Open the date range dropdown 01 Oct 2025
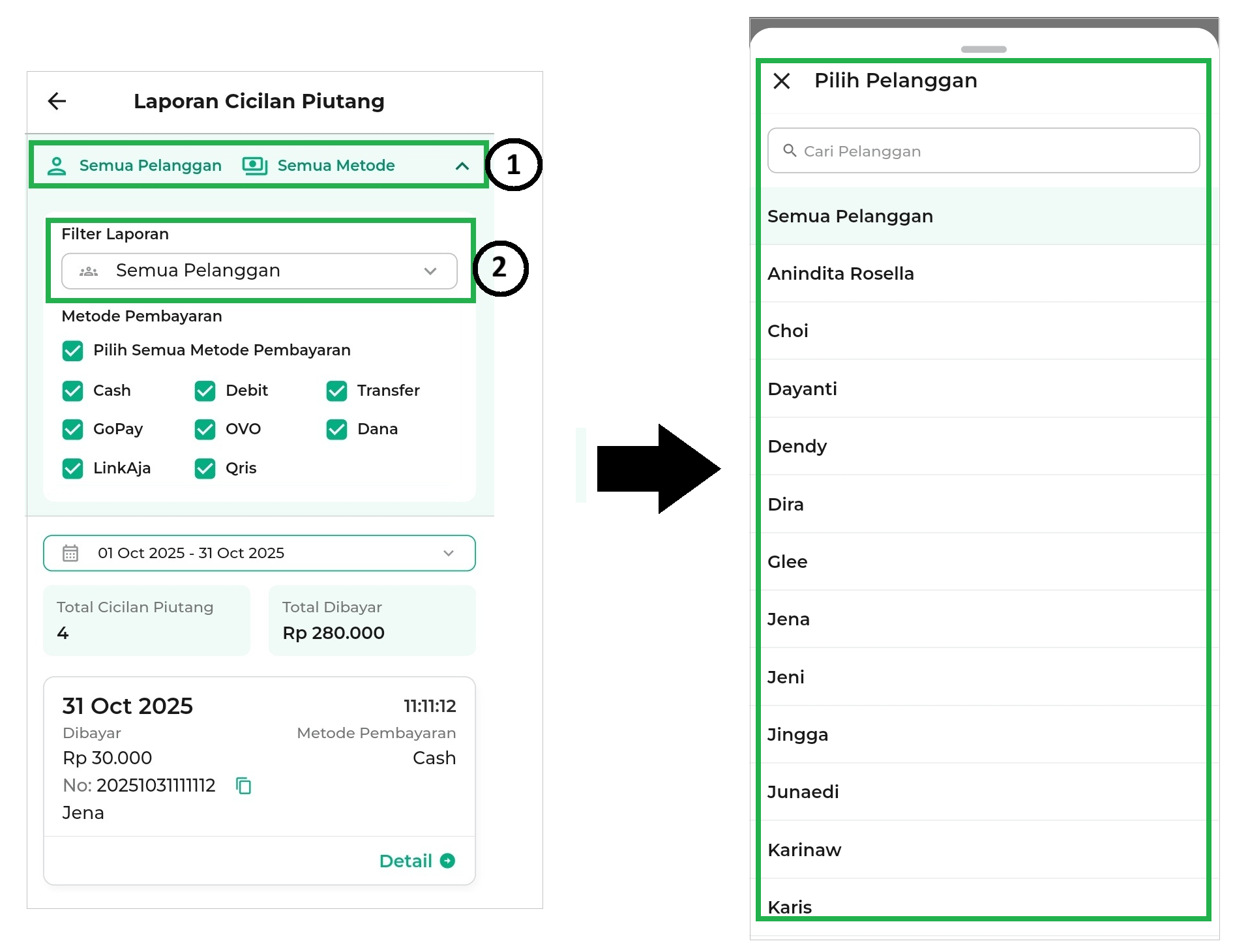The width and height of the screenshot is (1248, 952). pos(259,554)
